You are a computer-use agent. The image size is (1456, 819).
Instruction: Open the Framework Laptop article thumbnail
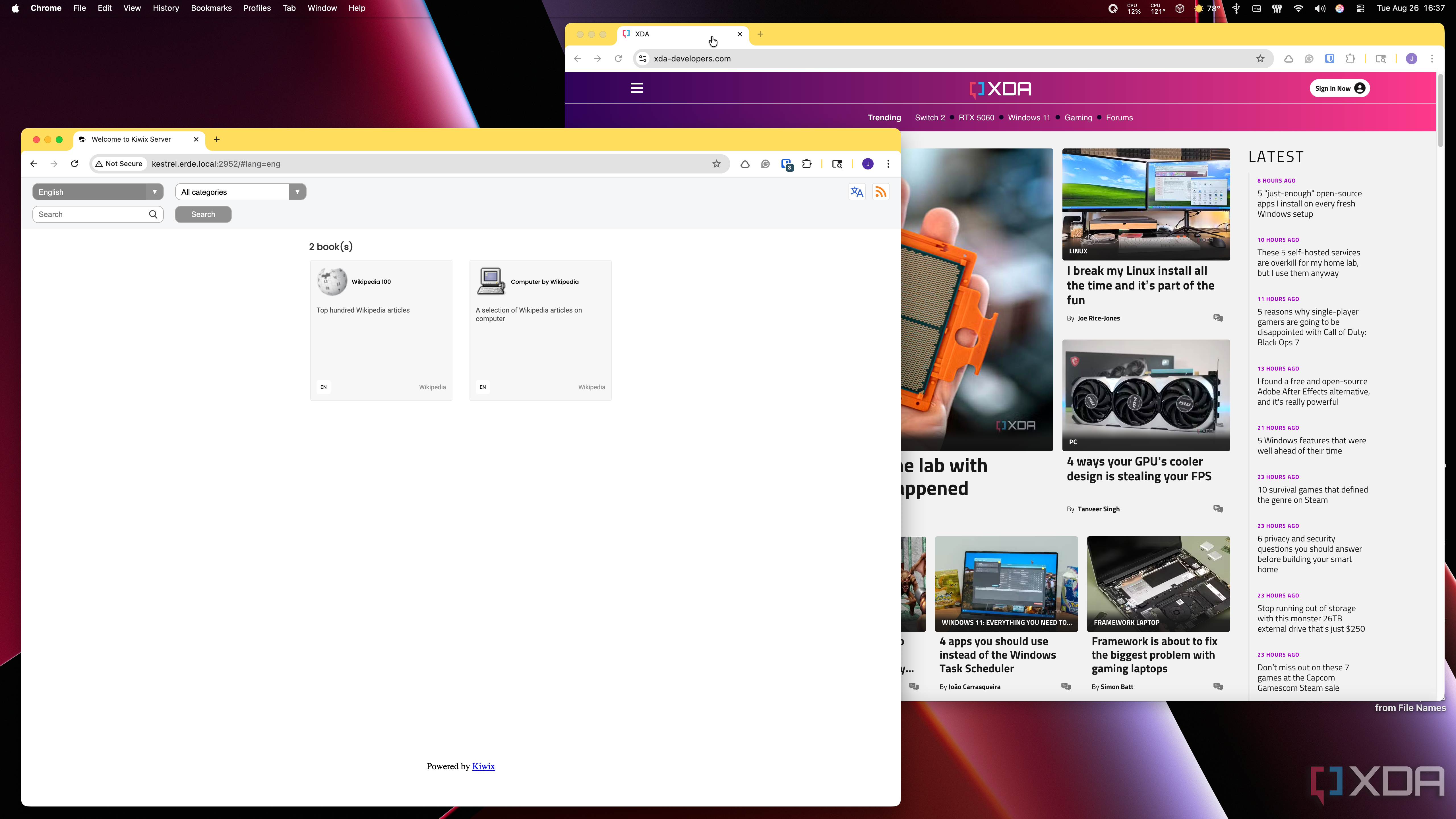tap(1158, 584)
